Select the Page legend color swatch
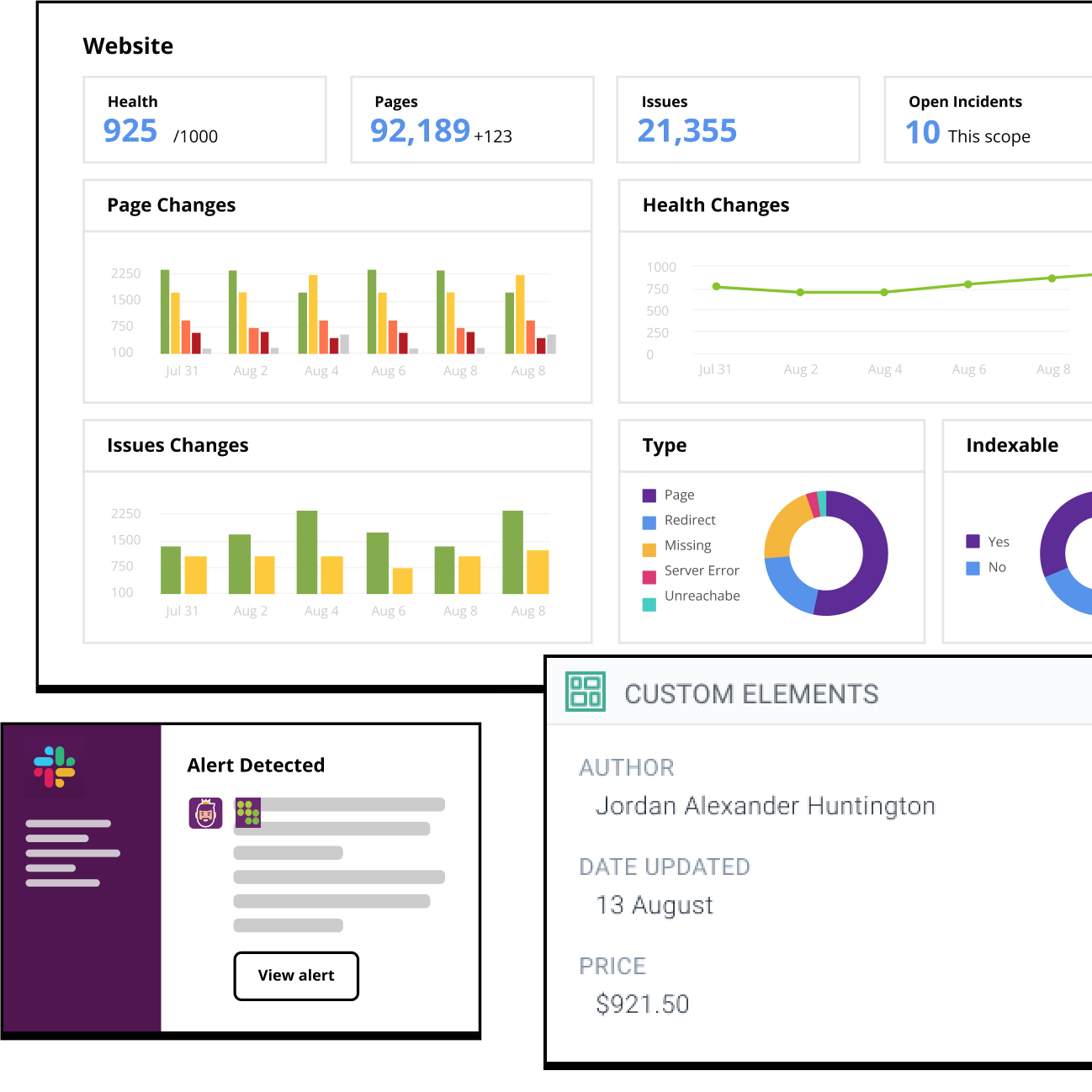Image resolution: width=1092 pixels, height=1092 pixels. 649,496
